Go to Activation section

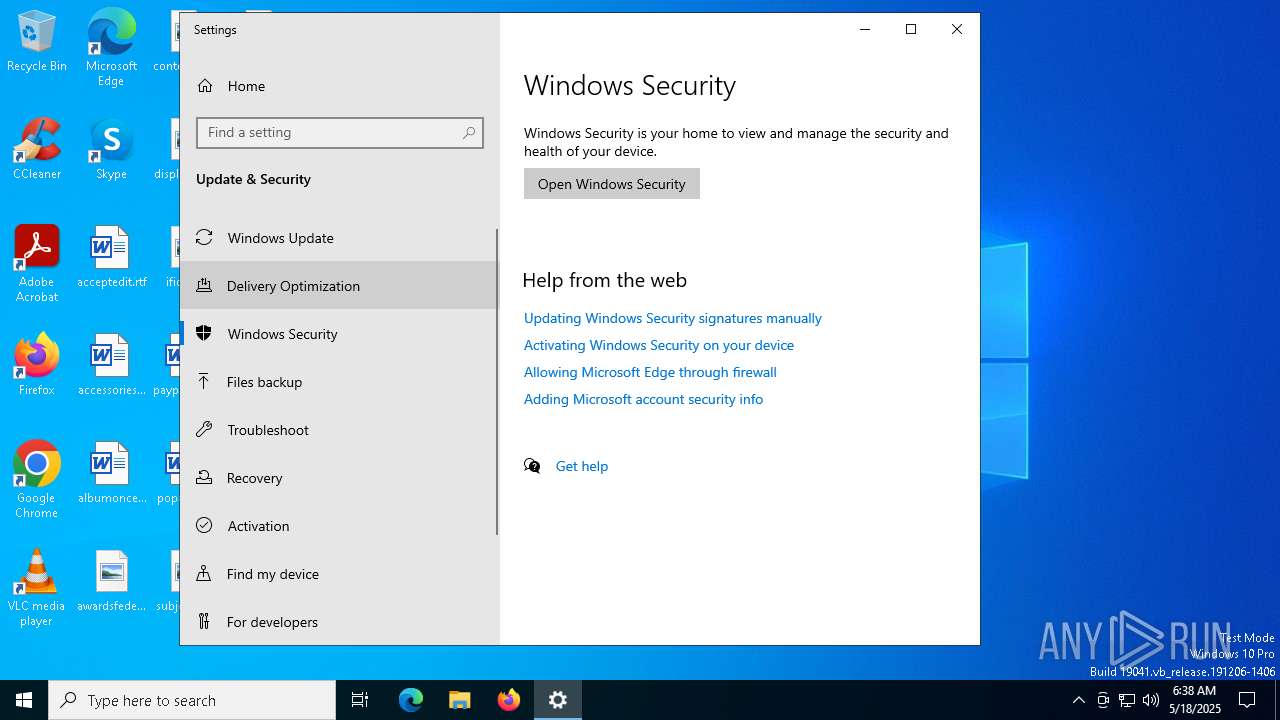click(x=339, y=525)
